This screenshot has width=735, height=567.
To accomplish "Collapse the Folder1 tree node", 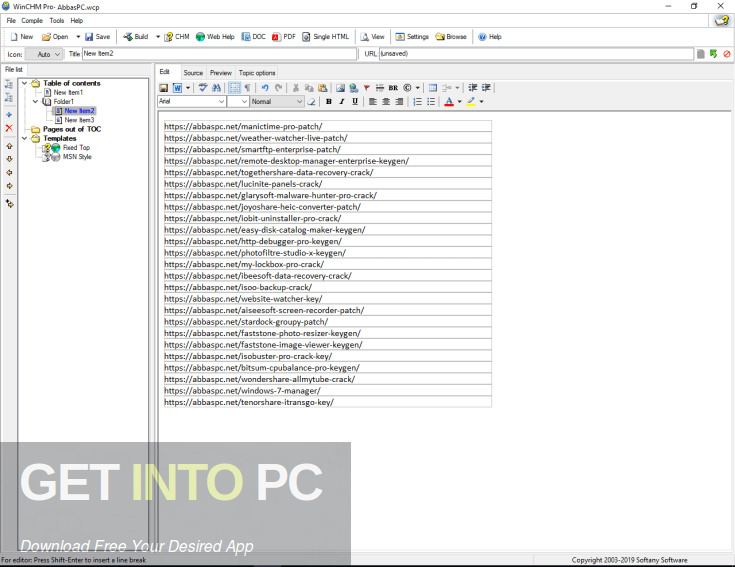I will tap(36, 101).
